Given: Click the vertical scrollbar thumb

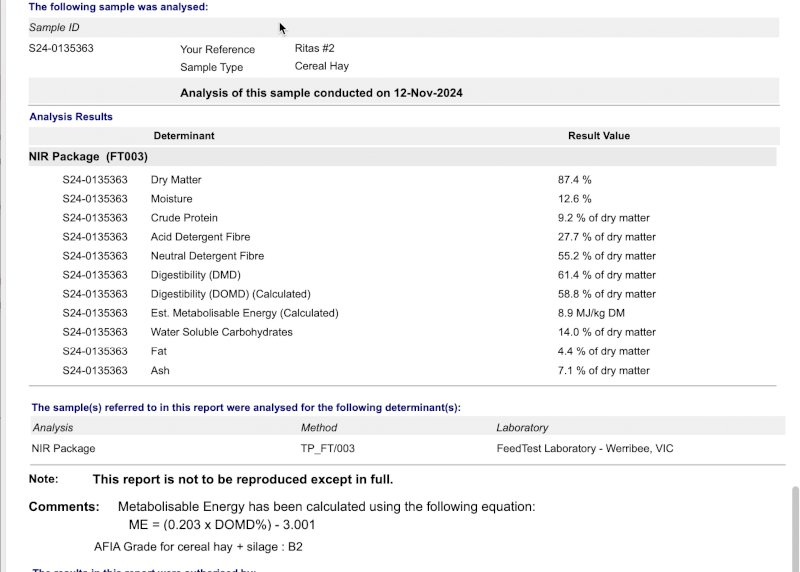Looking at the screenshot, I should [795, 529].
